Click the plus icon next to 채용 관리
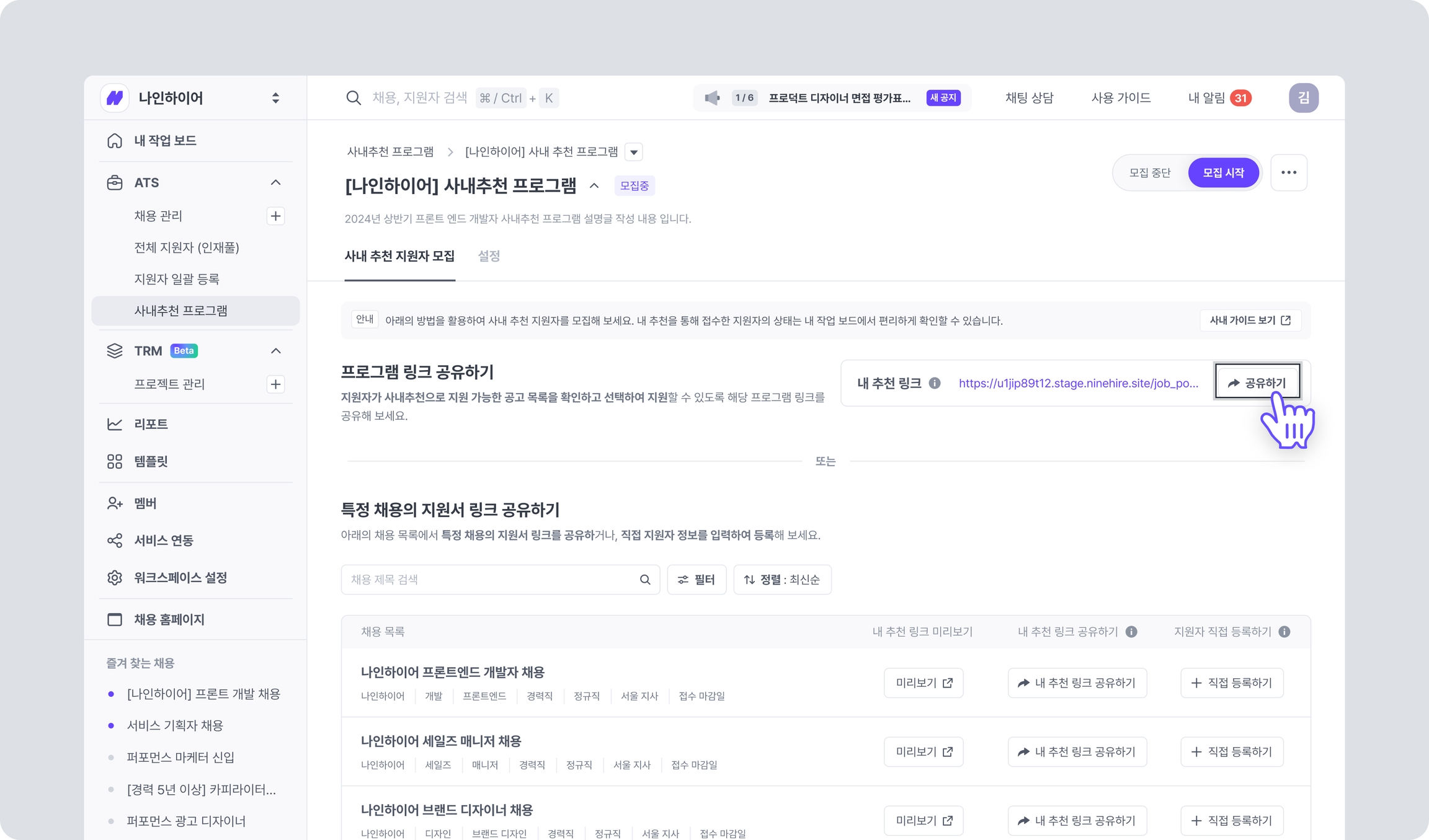Viewport: 1429px width, 840px height. point(275,216)
